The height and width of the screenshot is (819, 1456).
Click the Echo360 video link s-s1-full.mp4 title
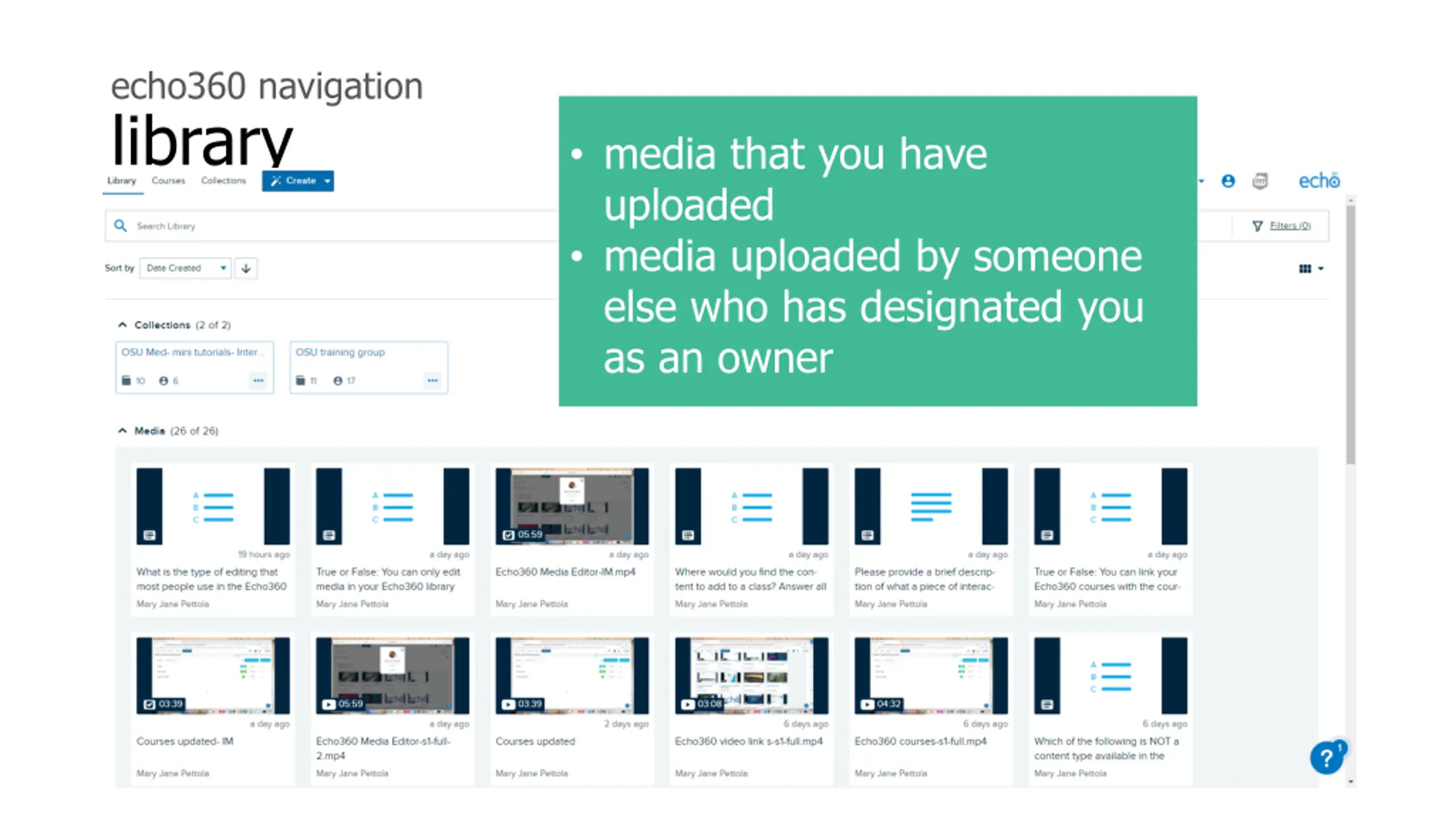tap(748, 742)
